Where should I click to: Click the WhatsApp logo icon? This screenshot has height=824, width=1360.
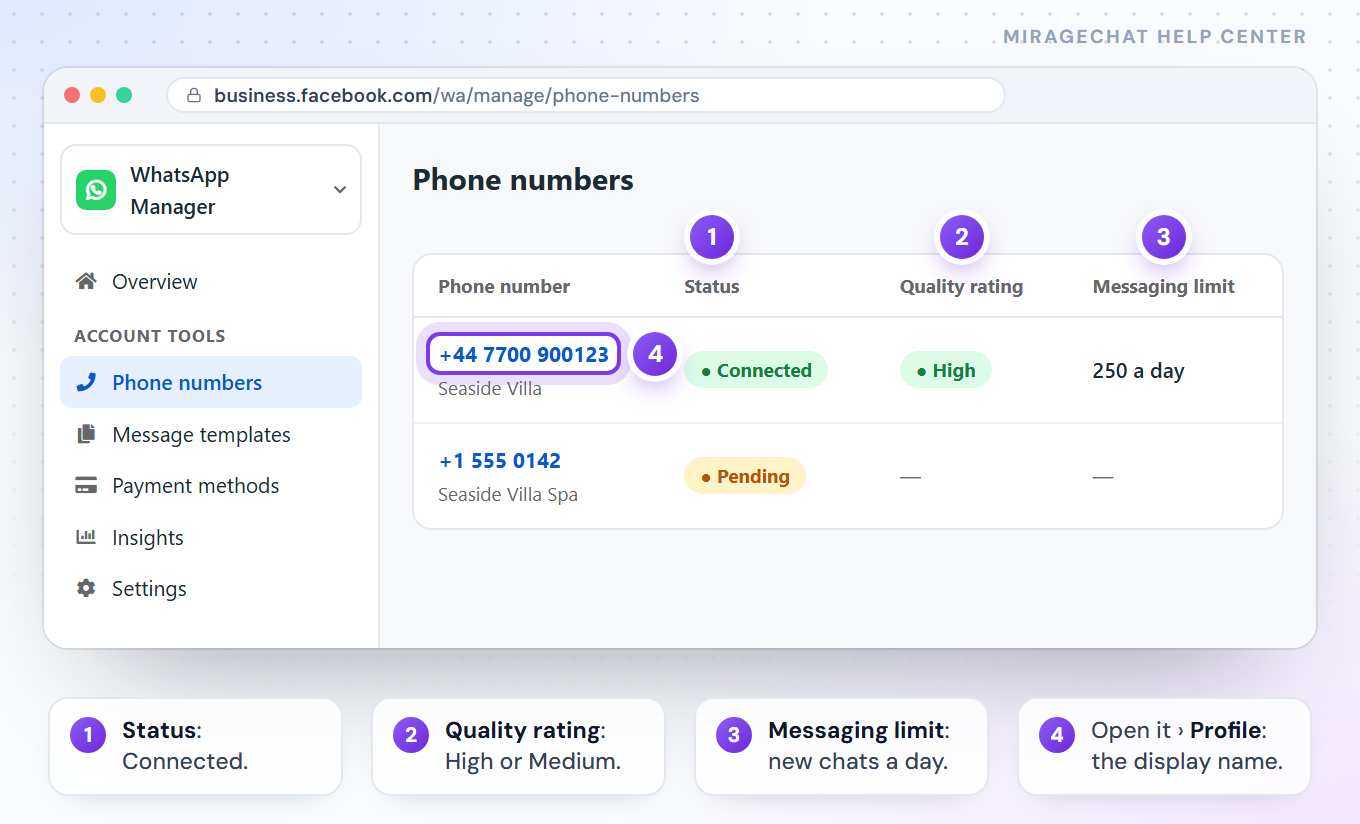click(96, 190)
